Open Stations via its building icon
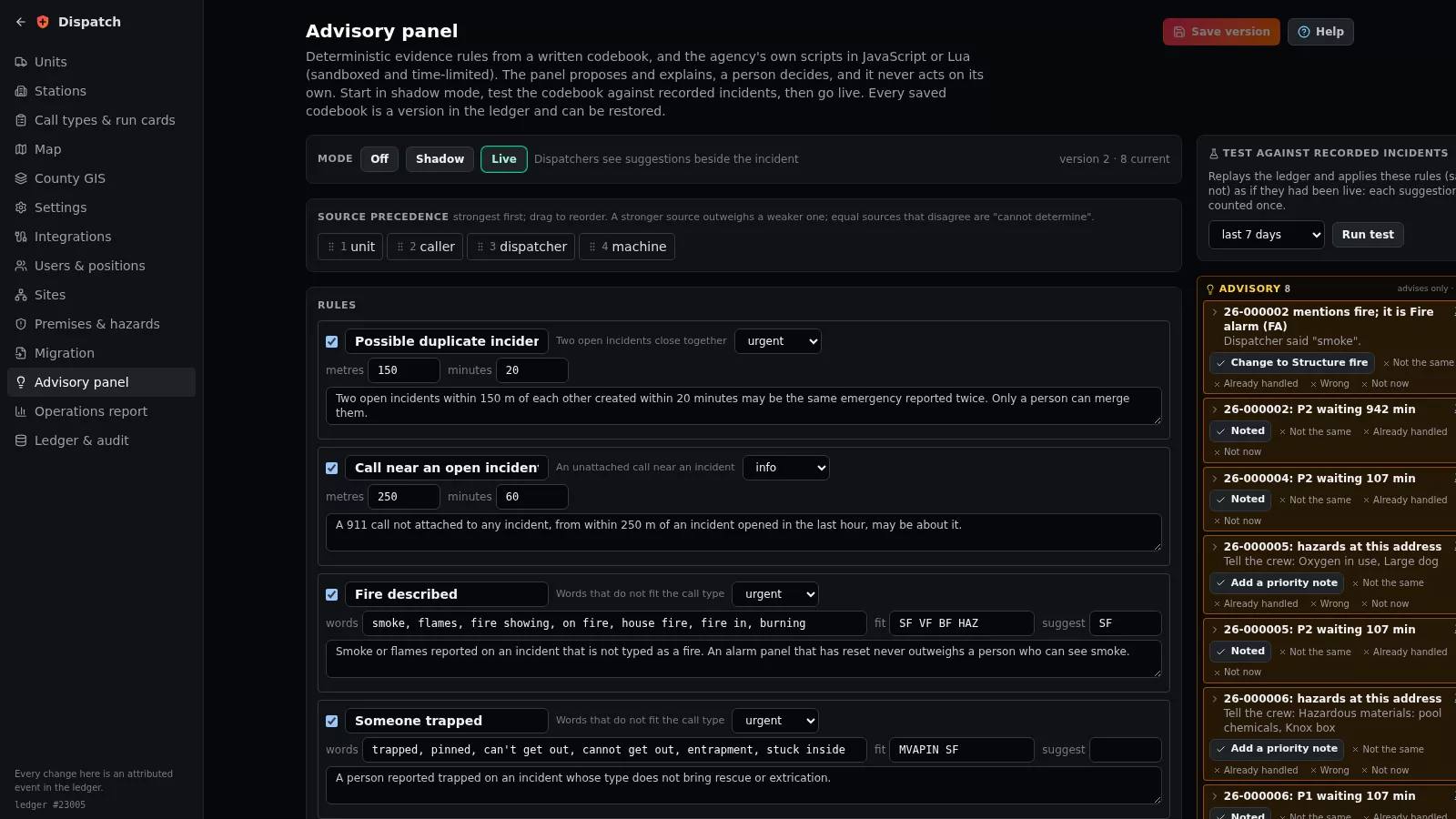 [21, 91]
